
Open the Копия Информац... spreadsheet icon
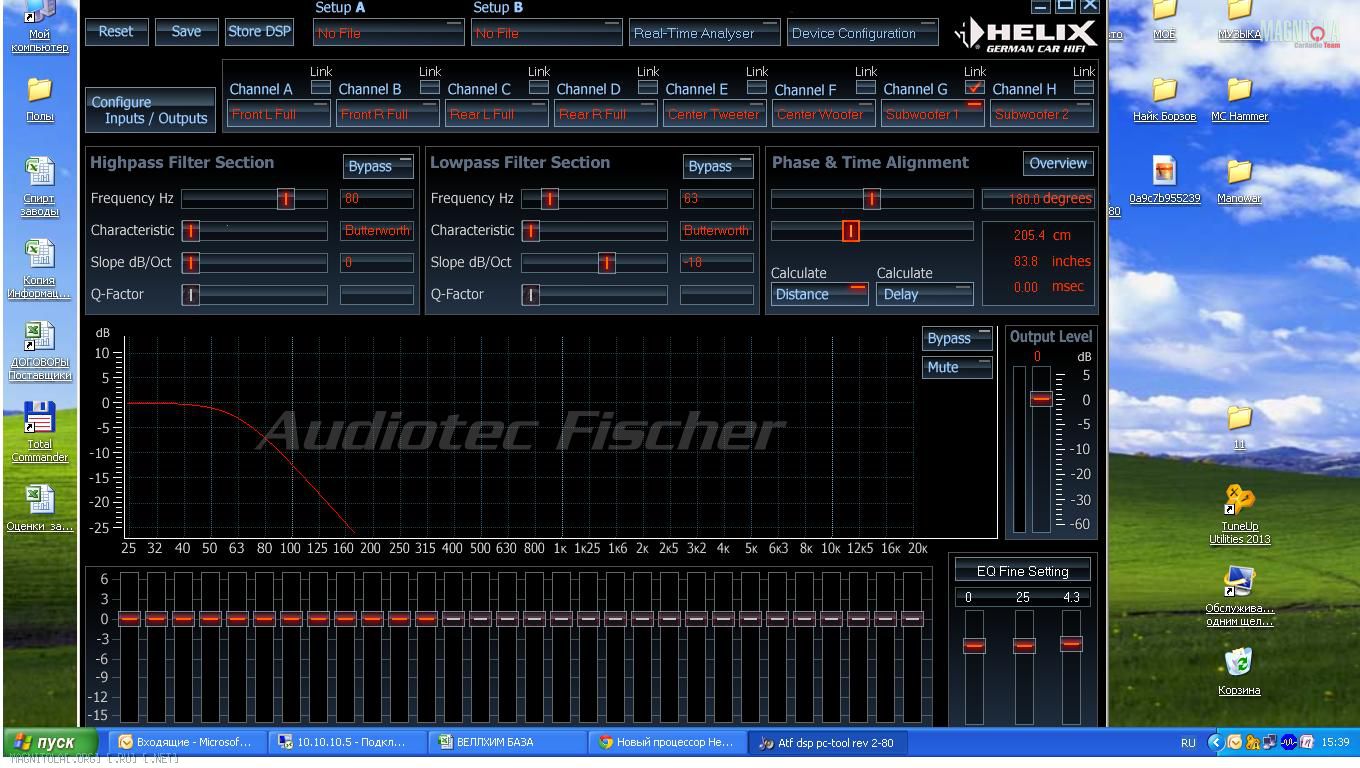tap(39, 268)
